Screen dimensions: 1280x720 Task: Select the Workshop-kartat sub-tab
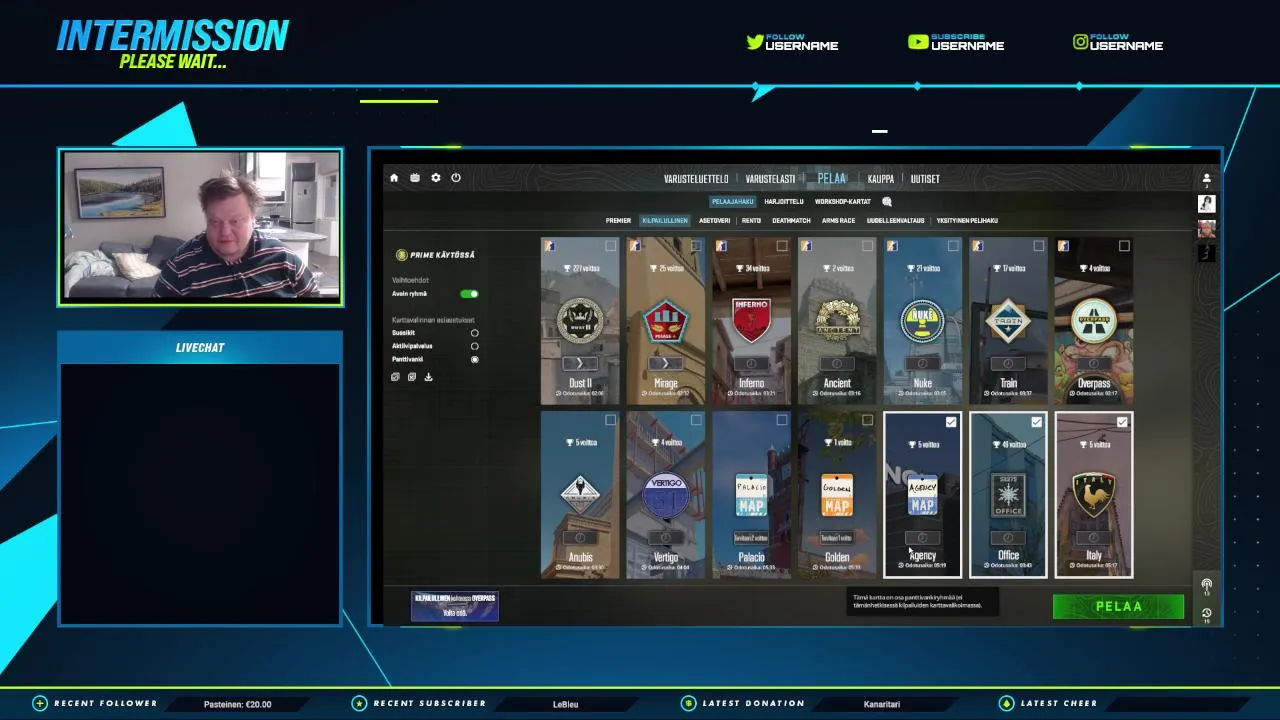[842, 202]
